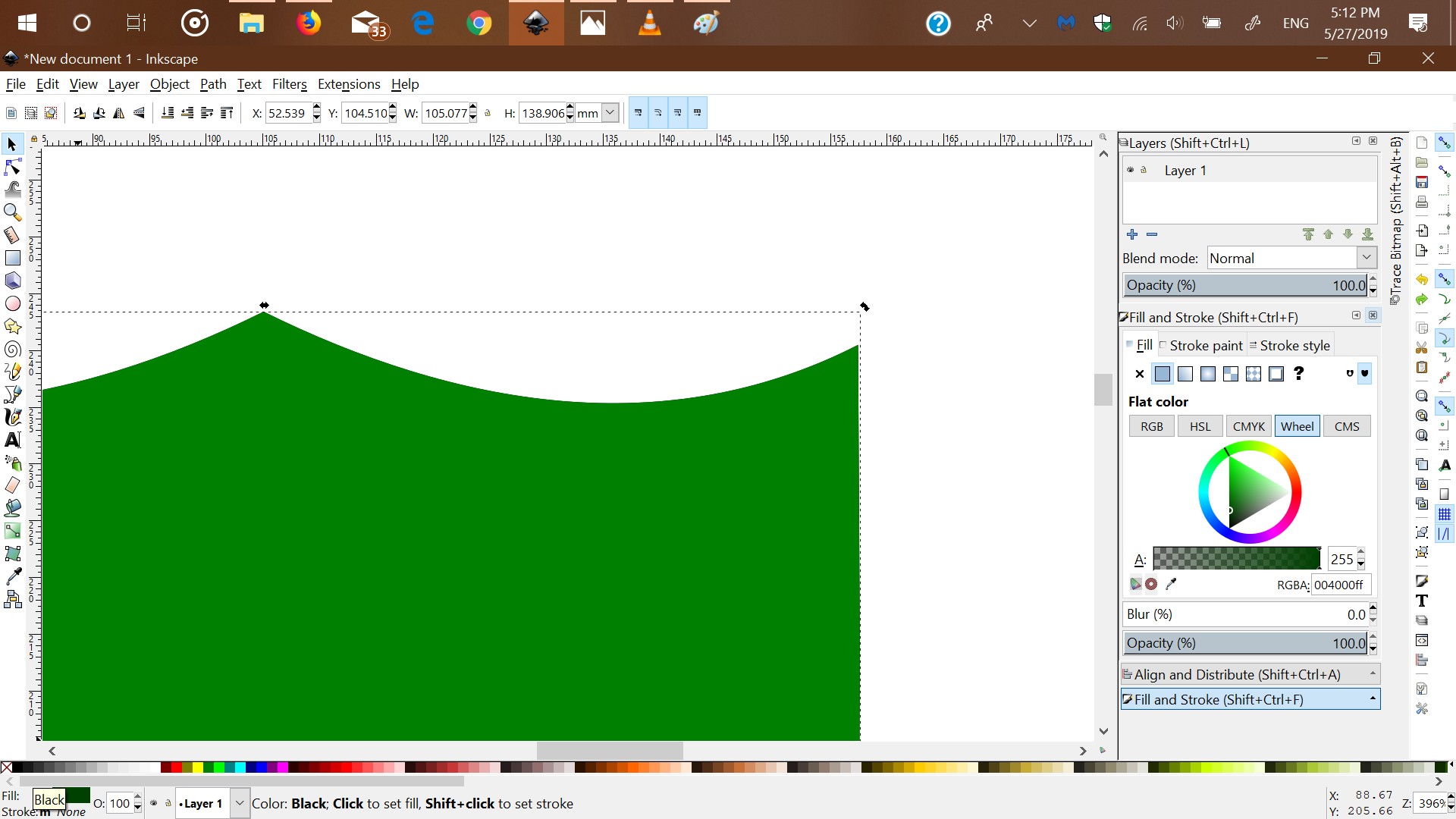Expand the Align and Distribute panel
The image size is (1456, 819).
(x=1250, y=674)
